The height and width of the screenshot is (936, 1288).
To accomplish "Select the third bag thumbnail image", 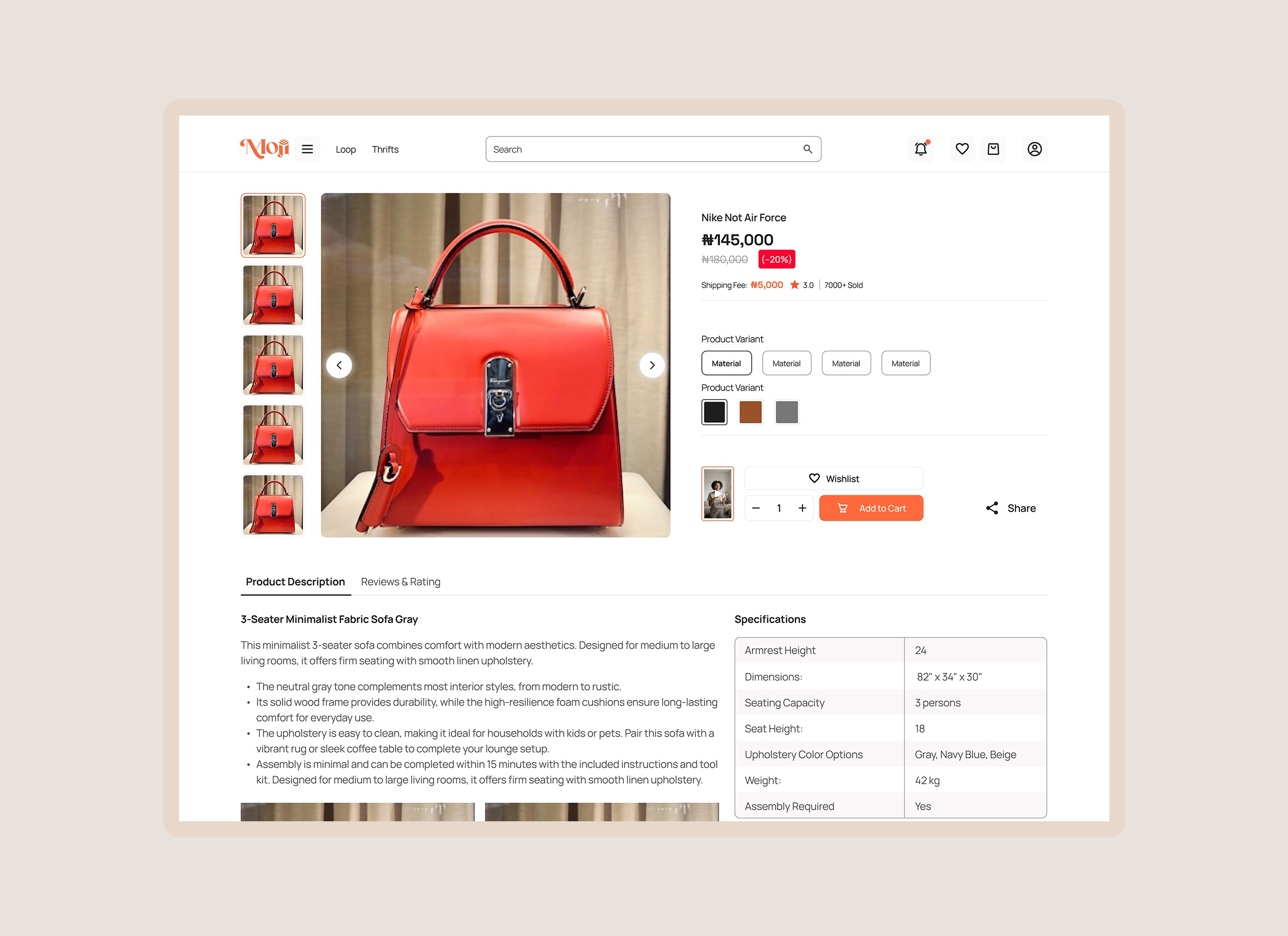I will pos(273,365).
